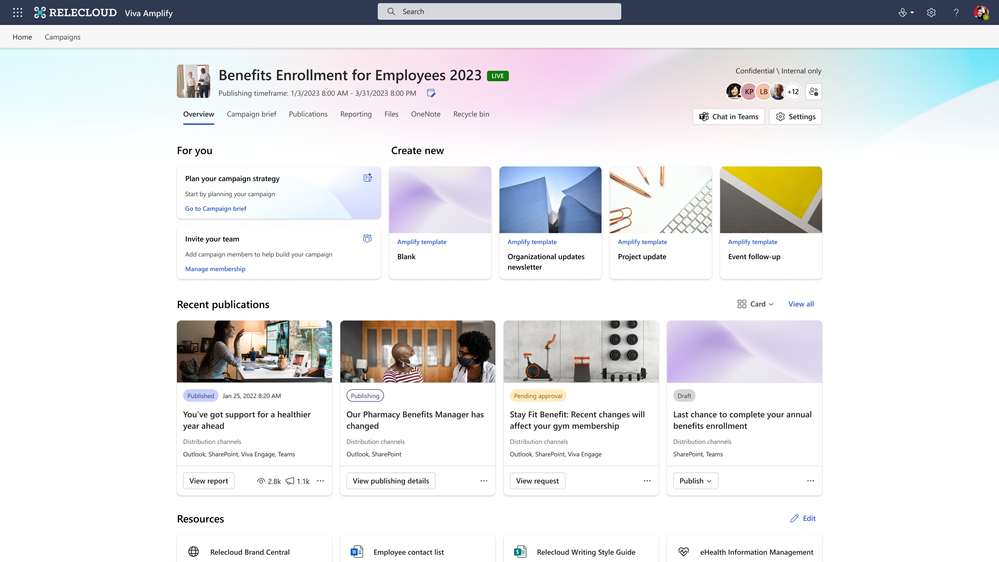Click Chat in Teams button

point(728,117)
